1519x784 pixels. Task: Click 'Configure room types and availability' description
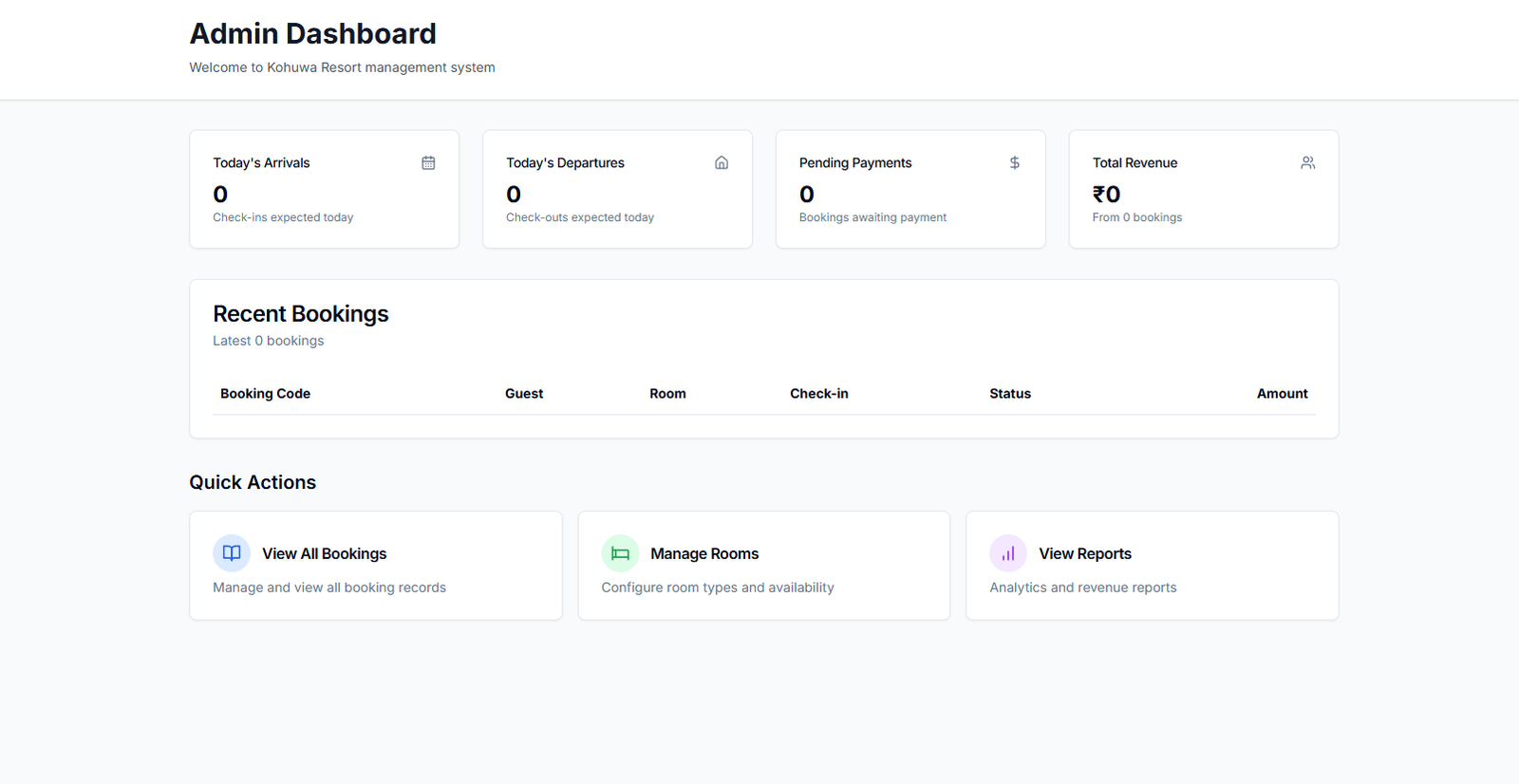point(718,588)
